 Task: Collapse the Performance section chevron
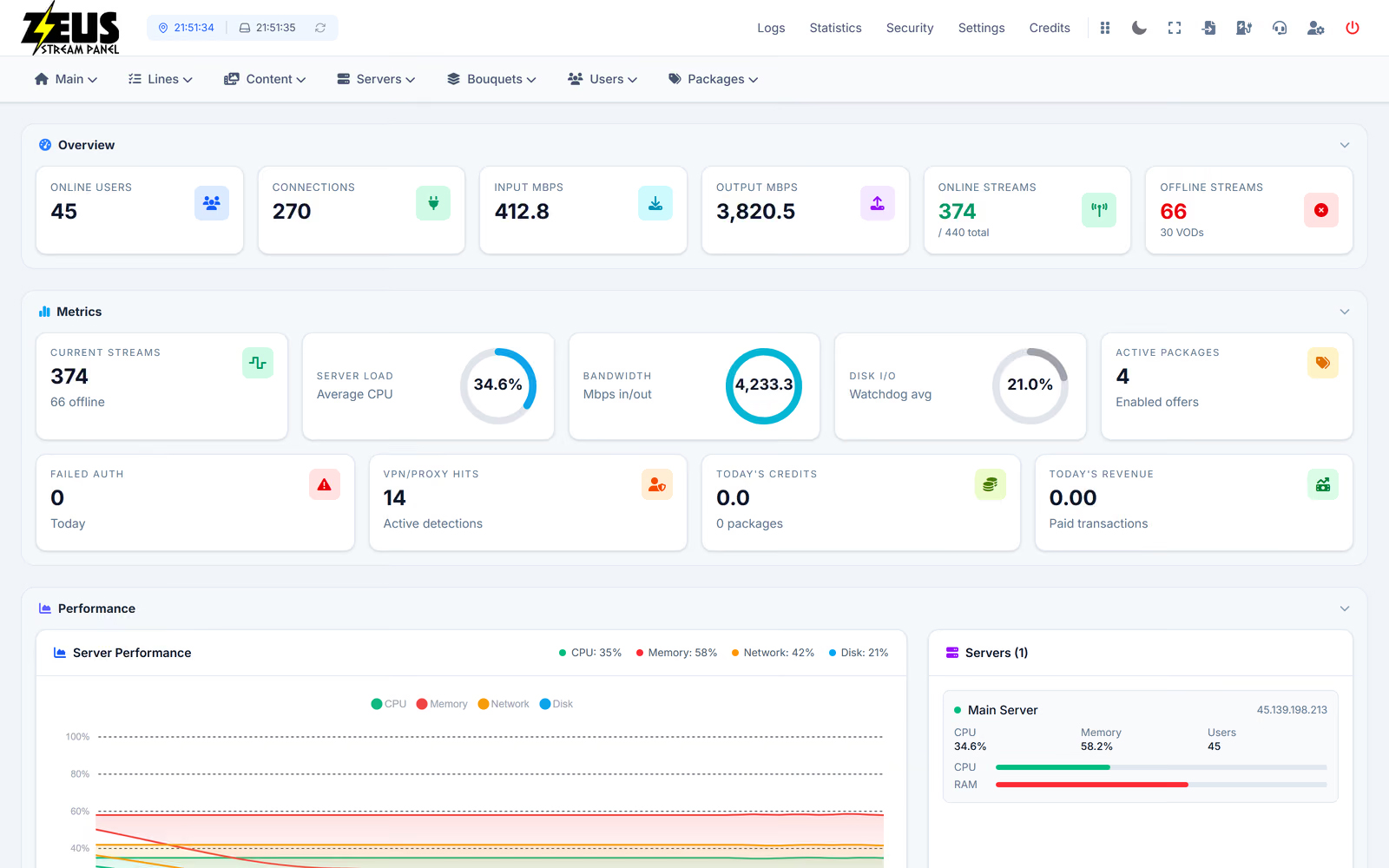pyautogui.click(x=1345, y=608)
